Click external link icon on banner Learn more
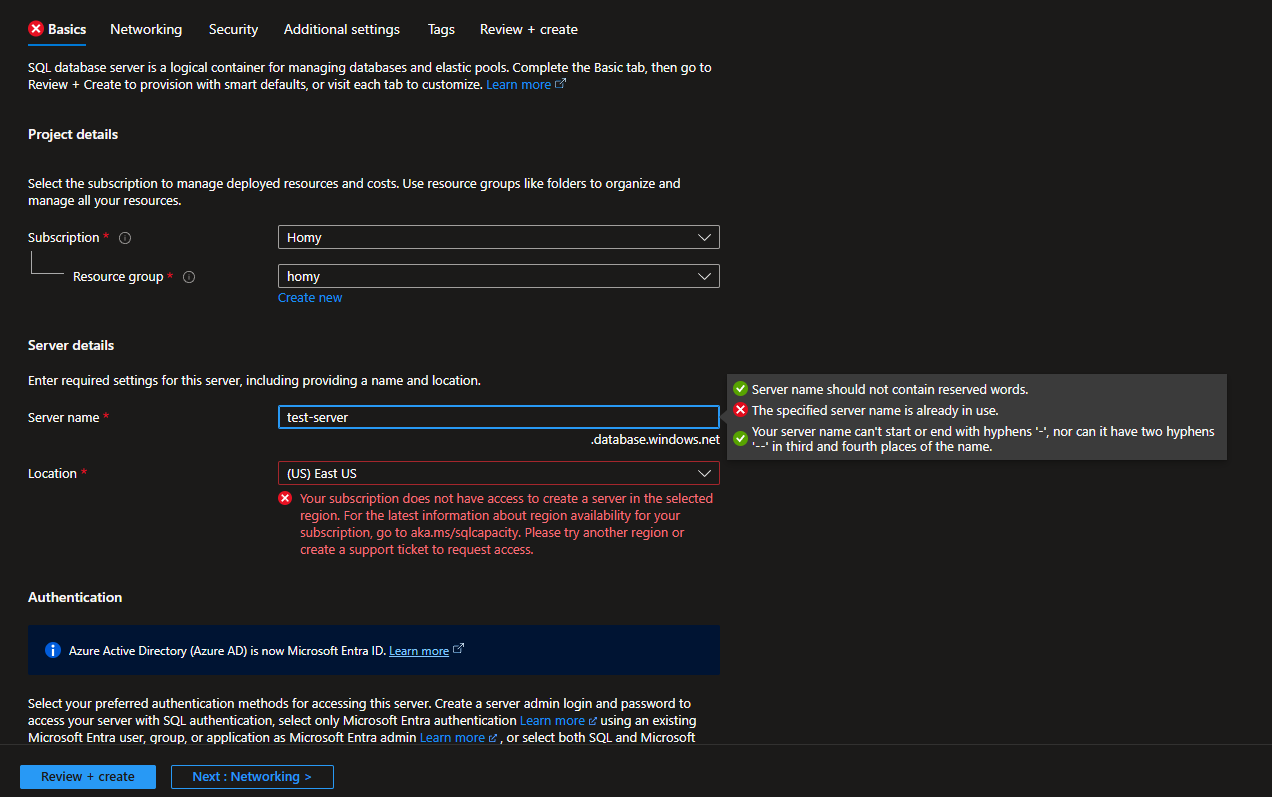The image size is (1272, 797). click(458, 649)
